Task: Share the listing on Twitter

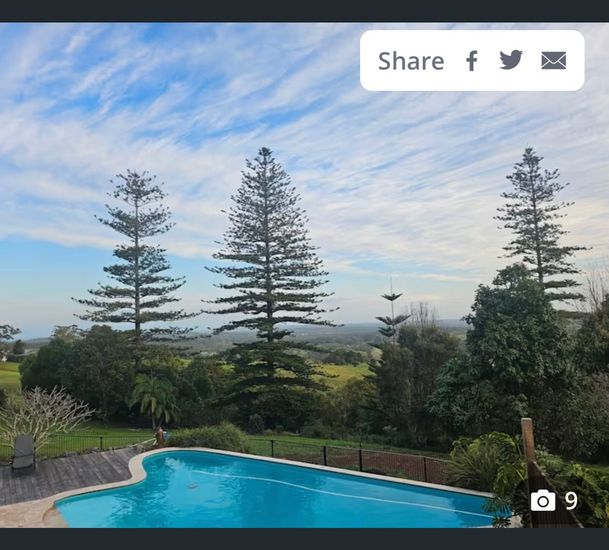Action: pyautogui.click(x=511, y=60)
